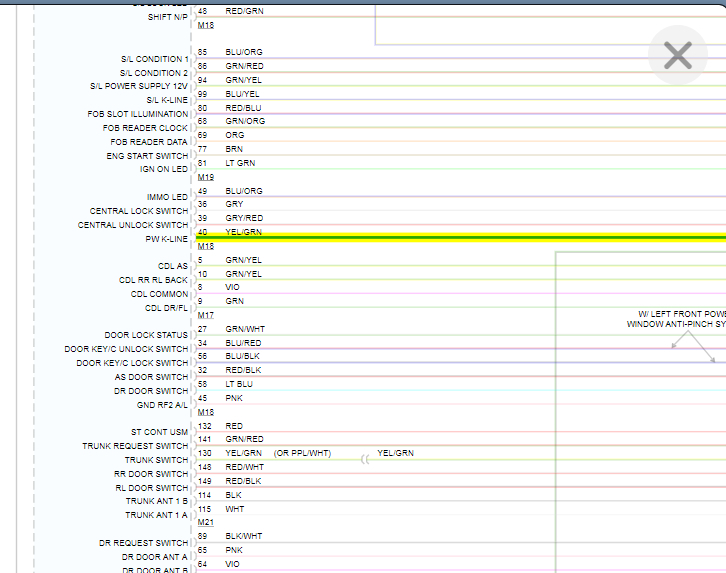Click the GRY/RED wire color on pin 39

tap(244, 218)
